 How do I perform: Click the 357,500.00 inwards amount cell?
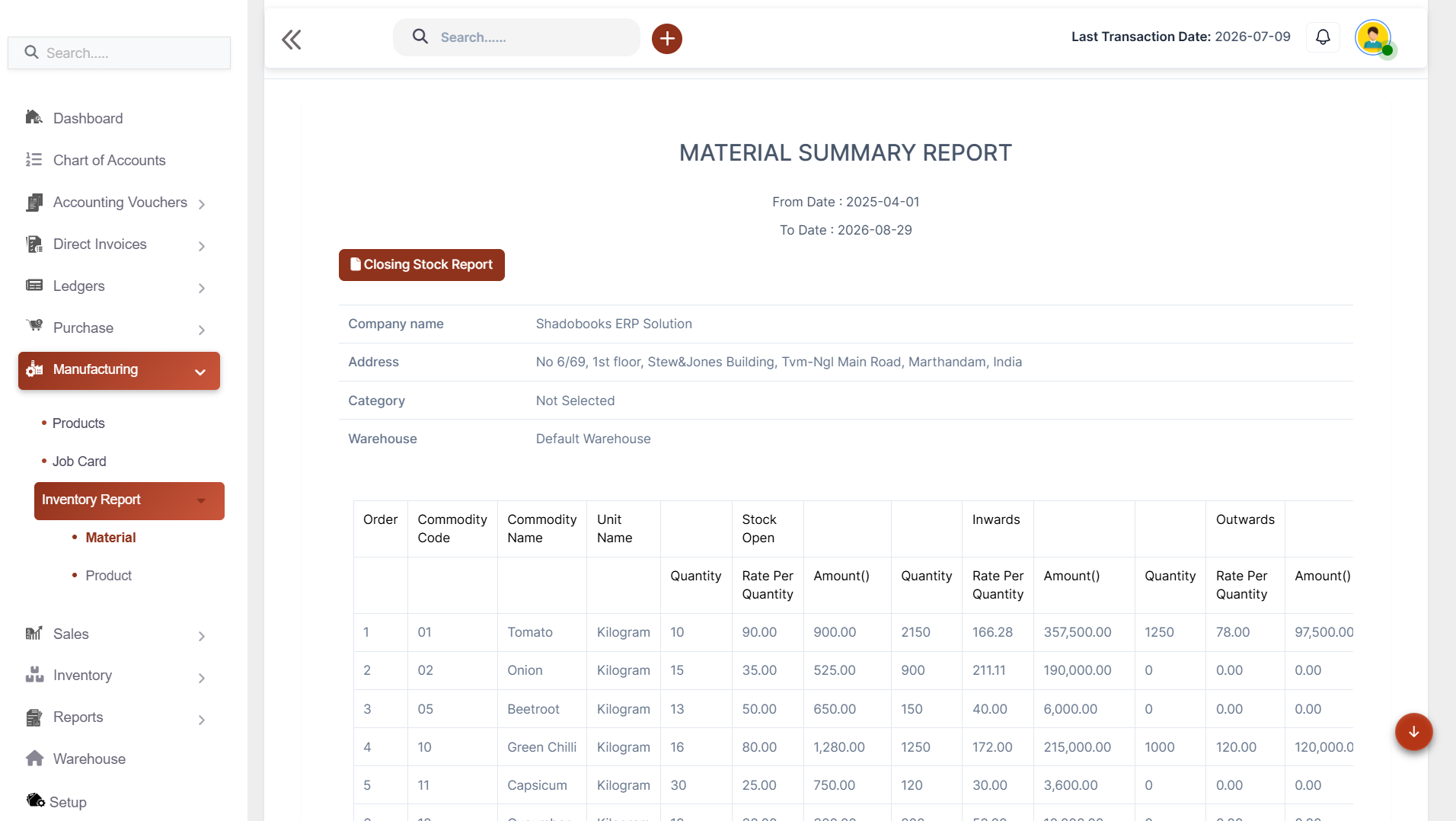click(x=1084, y=632)
